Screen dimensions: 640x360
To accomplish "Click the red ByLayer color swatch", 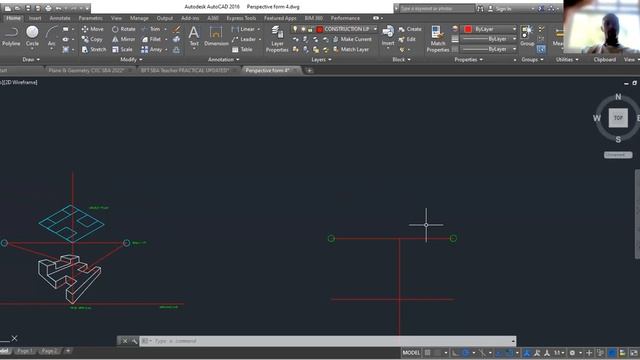I will [468, 29].
